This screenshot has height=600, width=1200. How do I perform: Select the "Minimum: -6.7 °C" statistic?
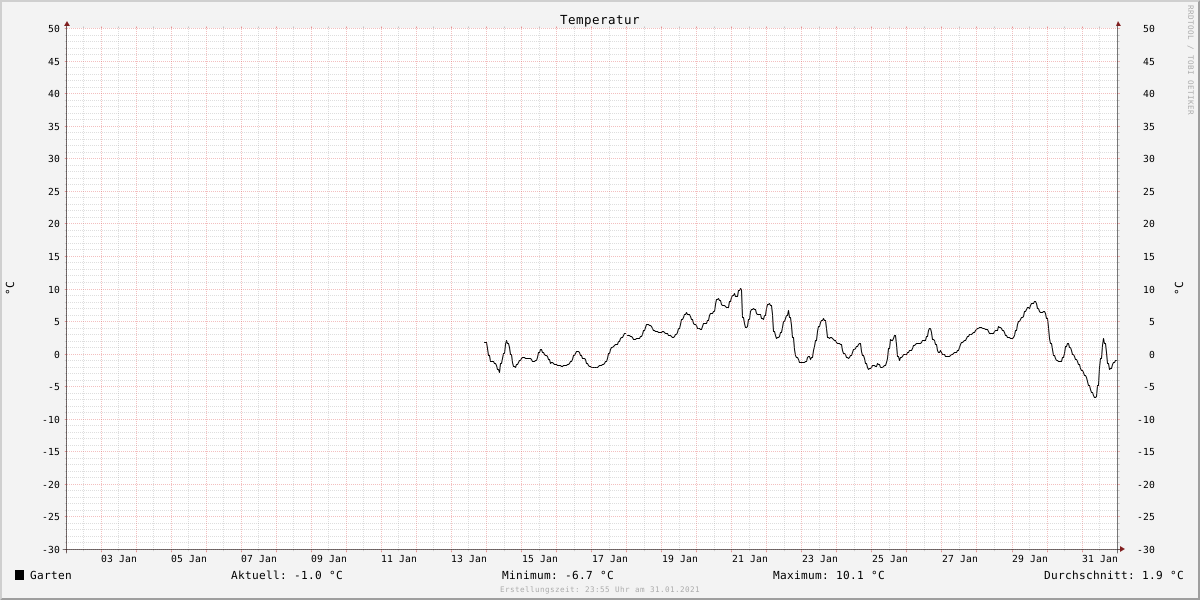click(558, 575)
